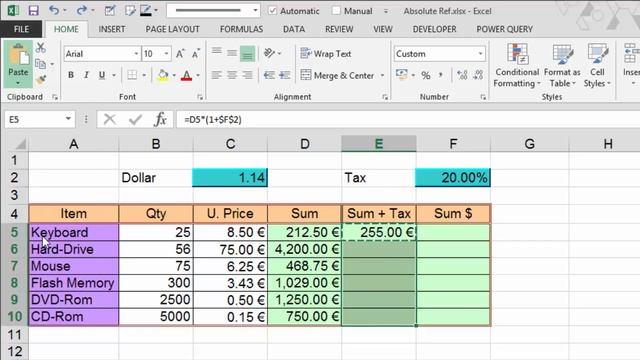Apply Comma Style format

[440, 75]
